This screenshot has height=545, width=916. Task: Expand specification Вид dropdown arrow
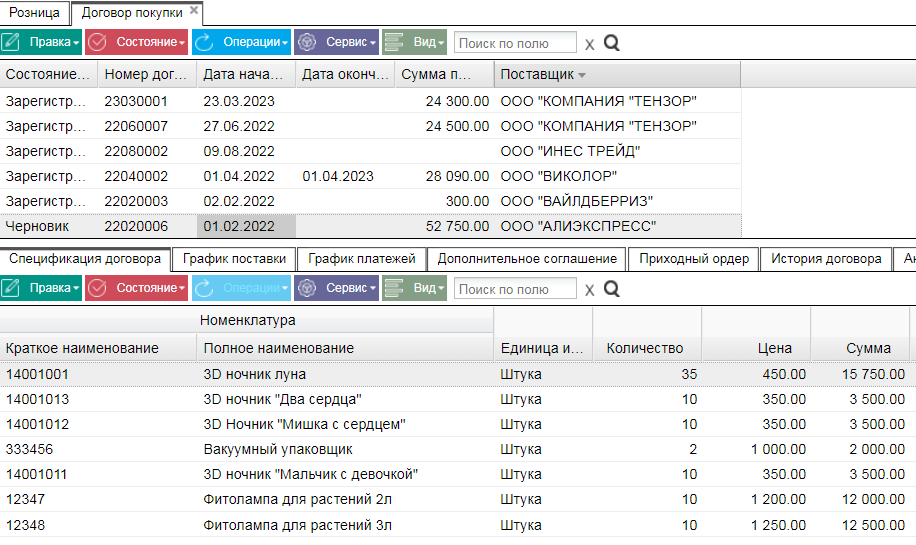(441, 289)
